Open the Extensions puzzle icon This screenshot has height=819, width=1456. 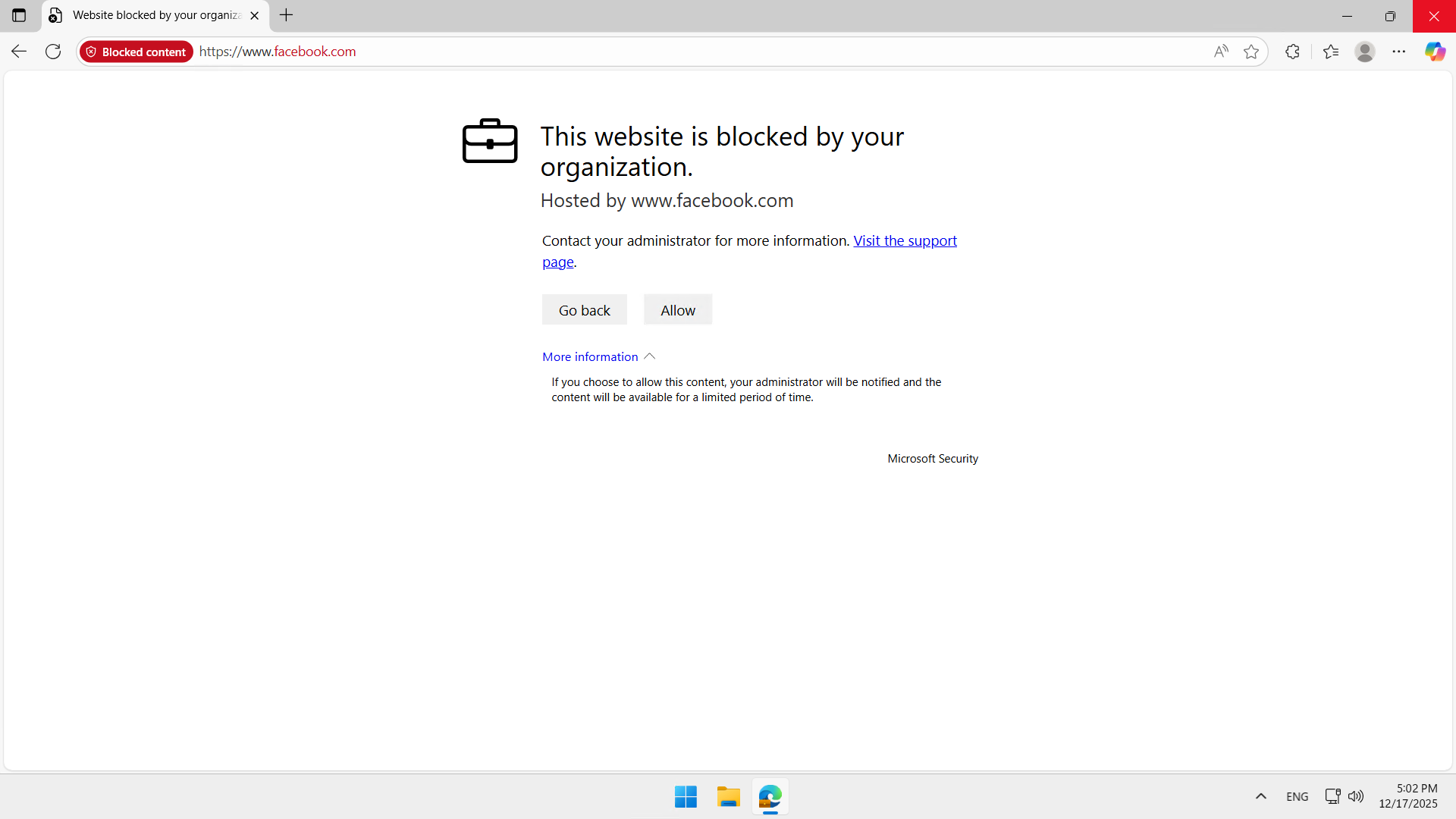[1293, 52]
